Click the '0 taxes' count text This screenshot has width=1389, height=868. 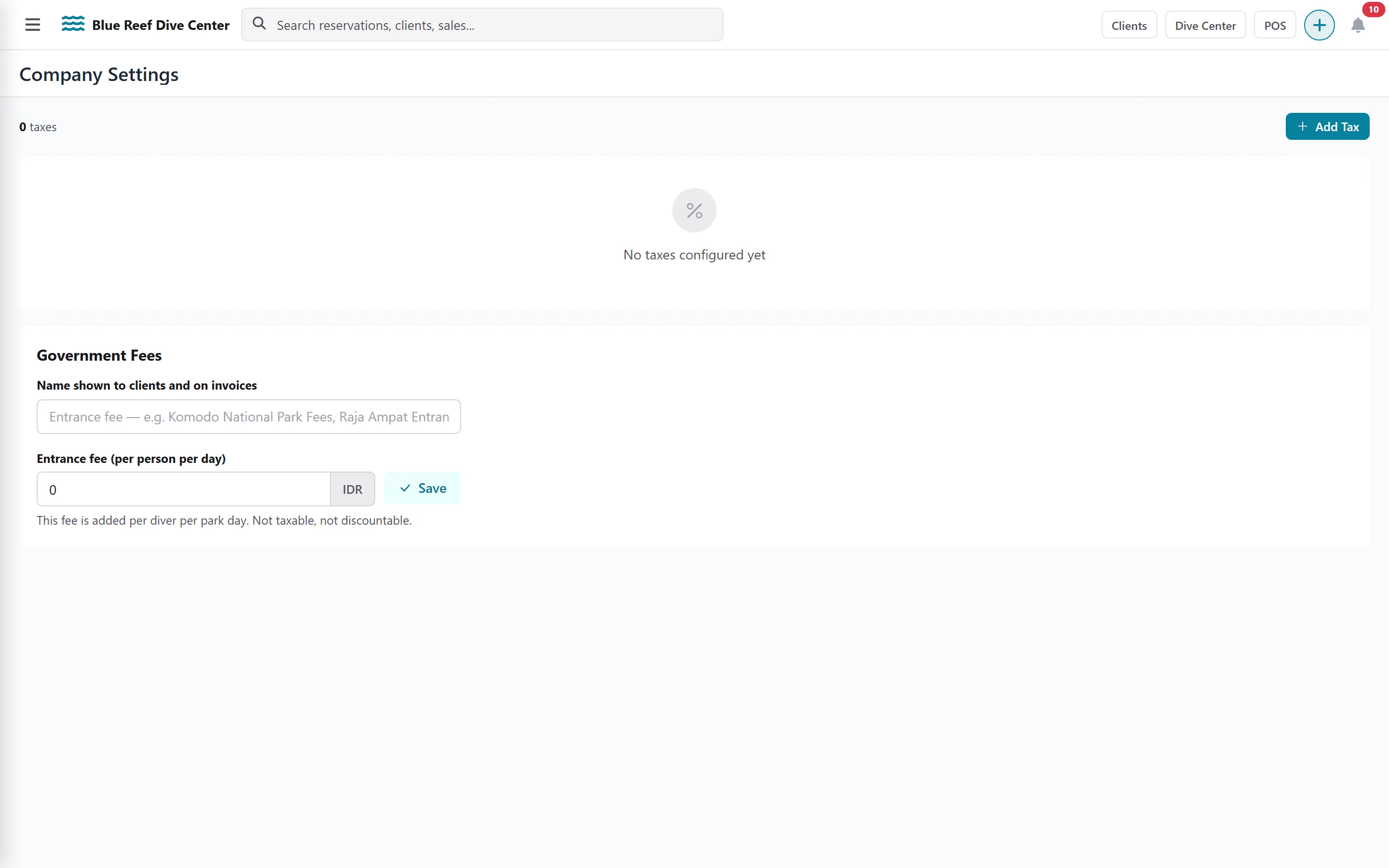tap(38, 127)
